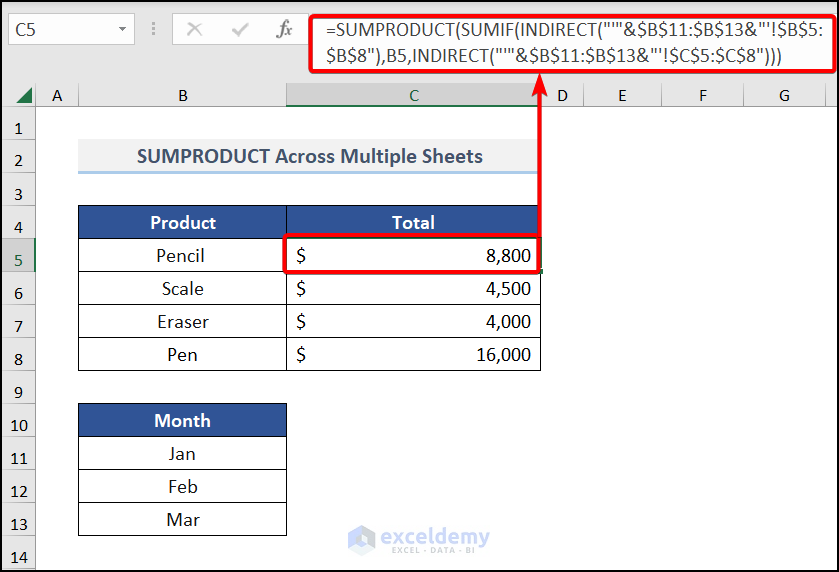Select row 5 header
The image size is (839, 572).
pyautogui.click(x=18, y=256)
